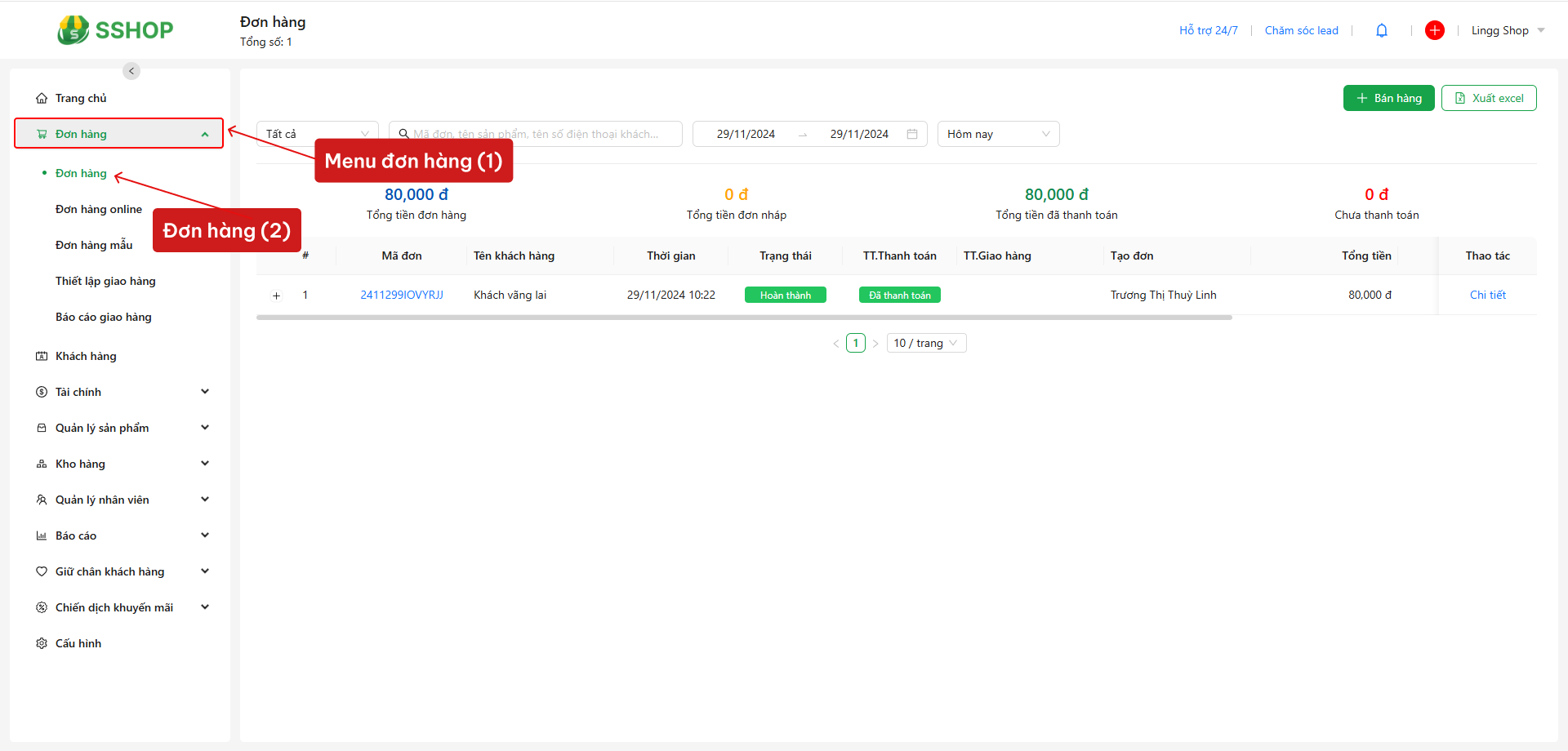Image resolution: width=1568 pixels, height=751 pixels.
Task: Open the Tất cả filter dropdown
Action: point(318,134)
